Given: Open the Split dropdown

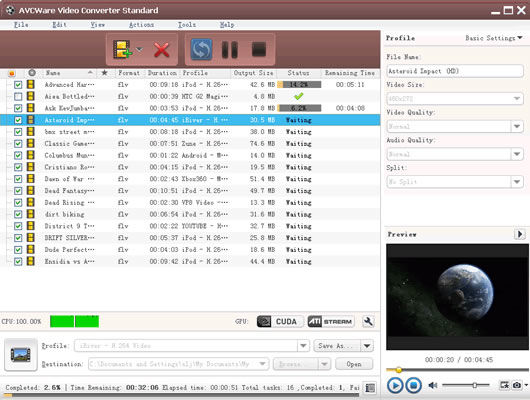Looking at the screenshot, I should tap(516, 182).
